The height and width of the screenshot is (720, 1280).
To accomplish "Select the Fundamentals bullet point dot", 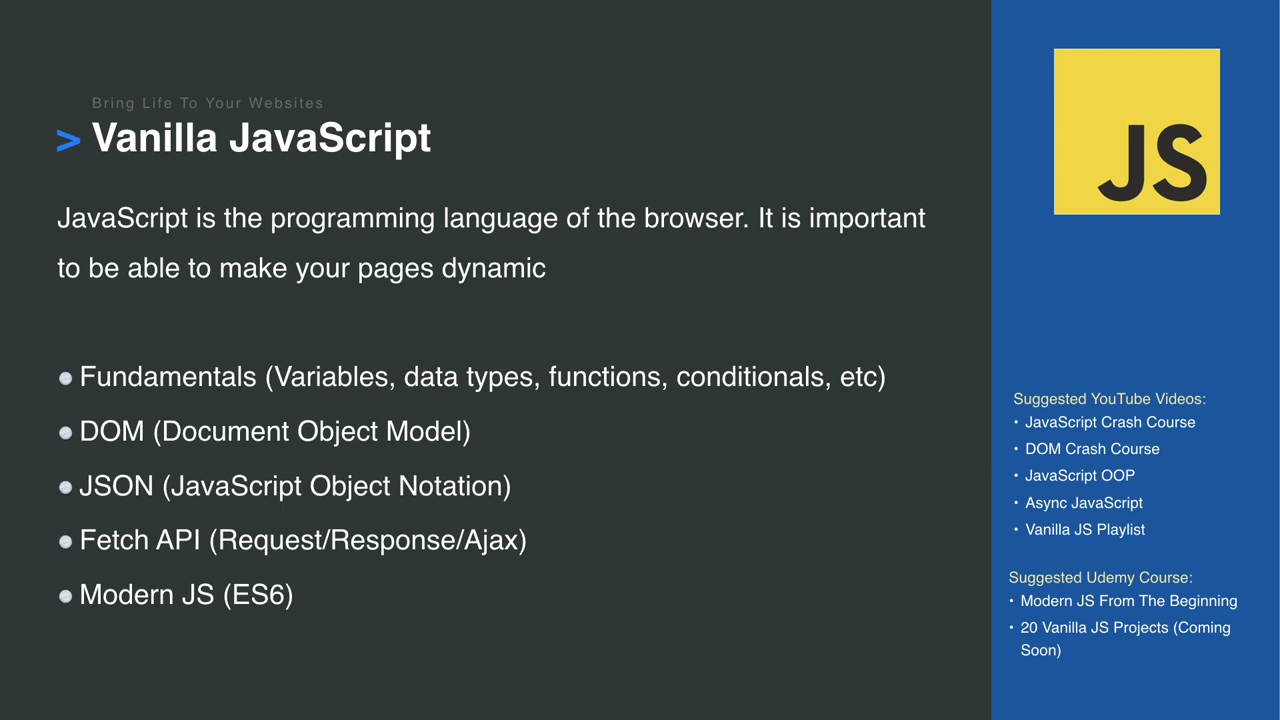I will pyautogui.click(x=66, y=378).
